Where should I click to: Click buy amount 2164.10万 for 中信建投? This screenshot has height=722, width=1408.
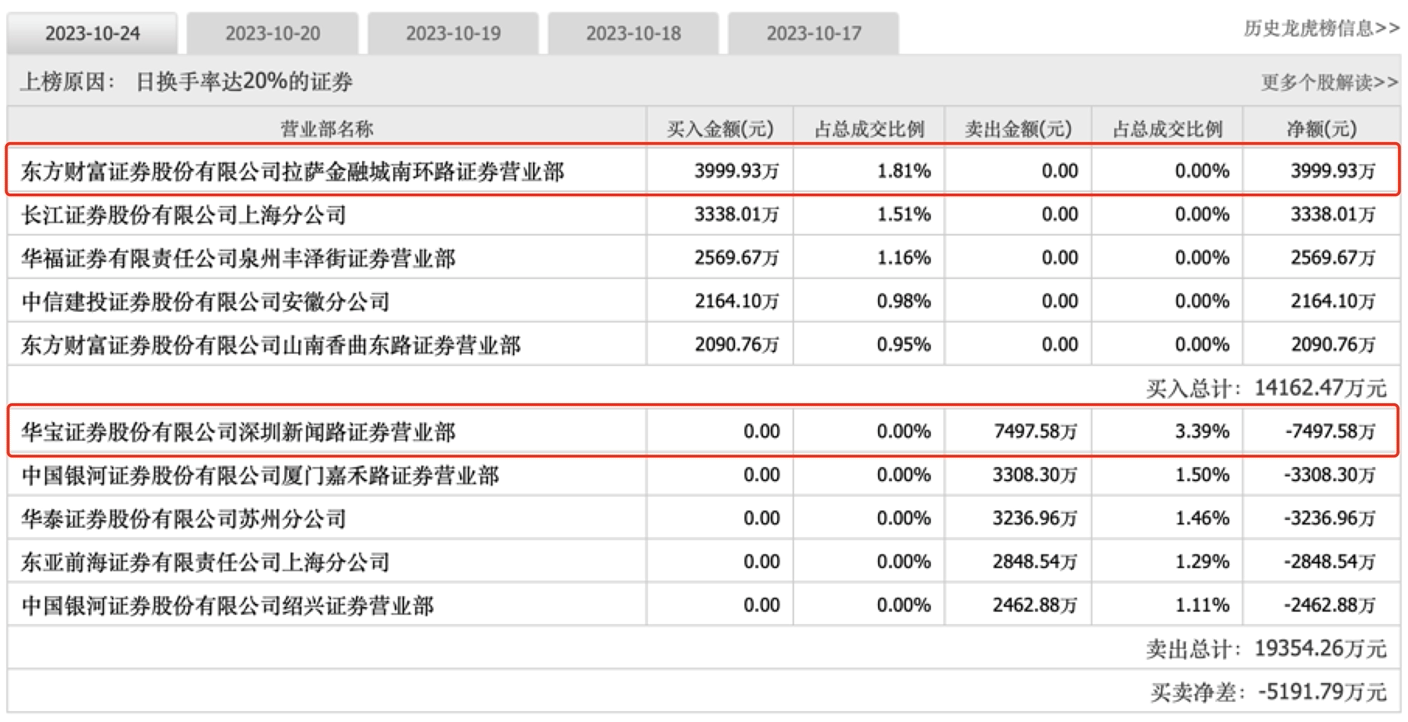[x=738, y=300]
